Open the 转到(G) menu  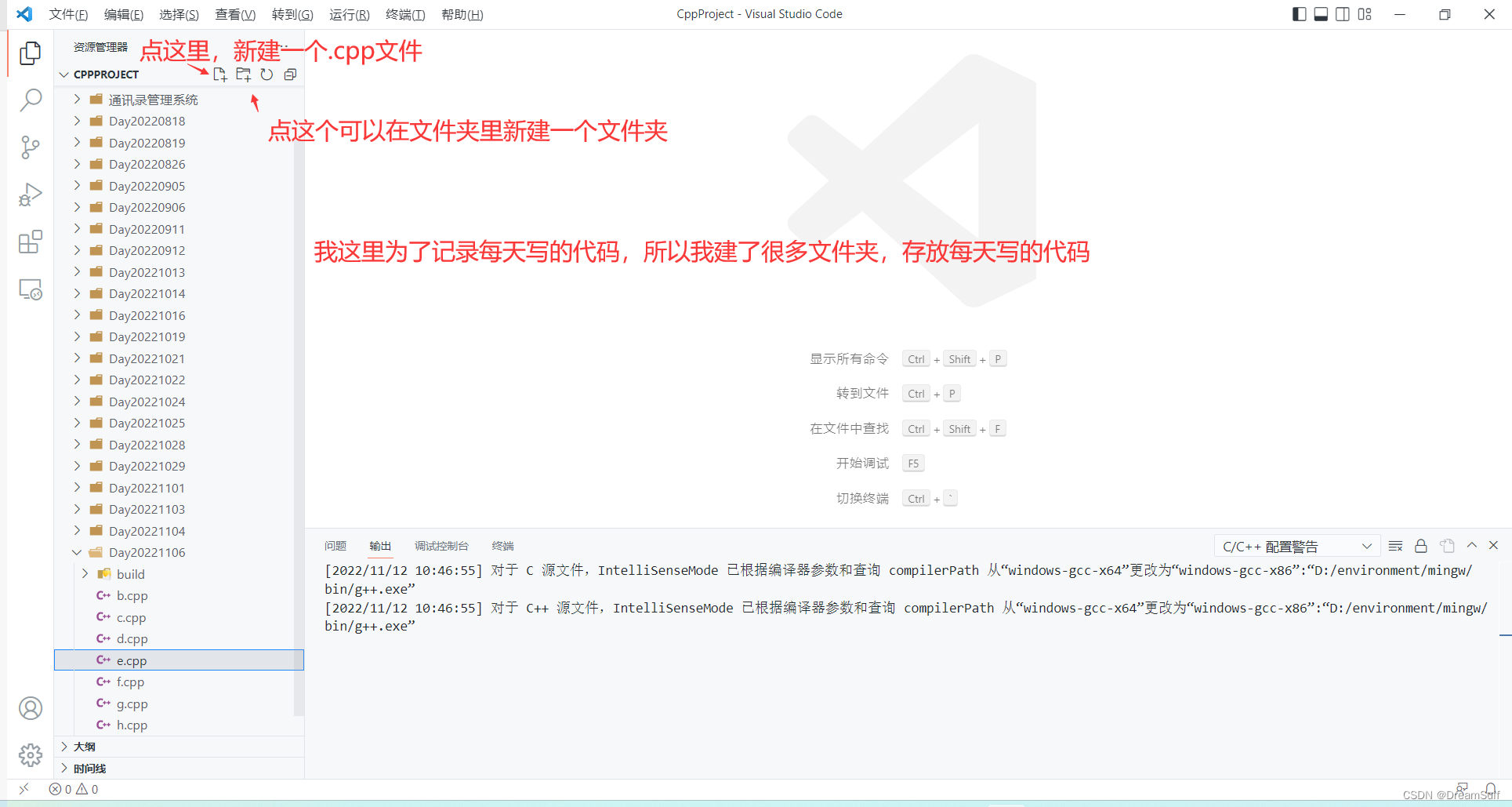292,14
